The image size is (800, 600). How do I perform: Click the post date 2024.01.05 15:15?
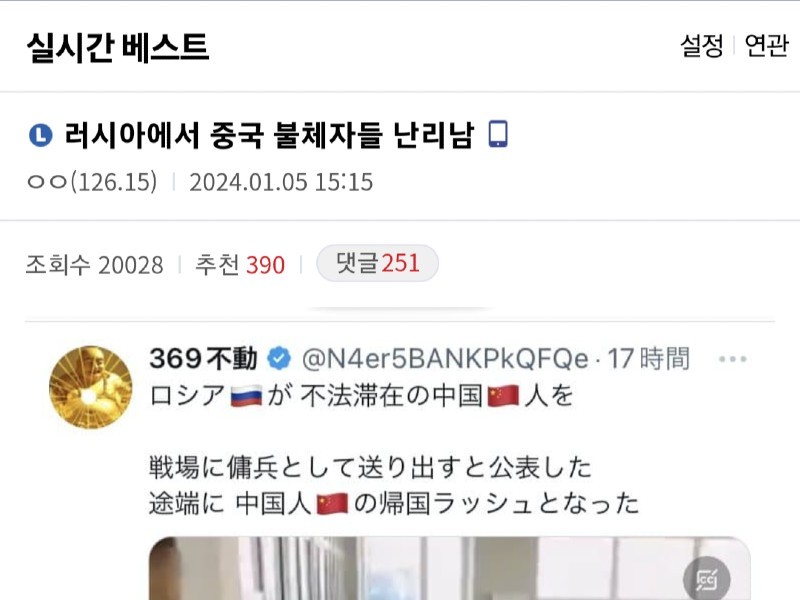(x=281, y=182)
